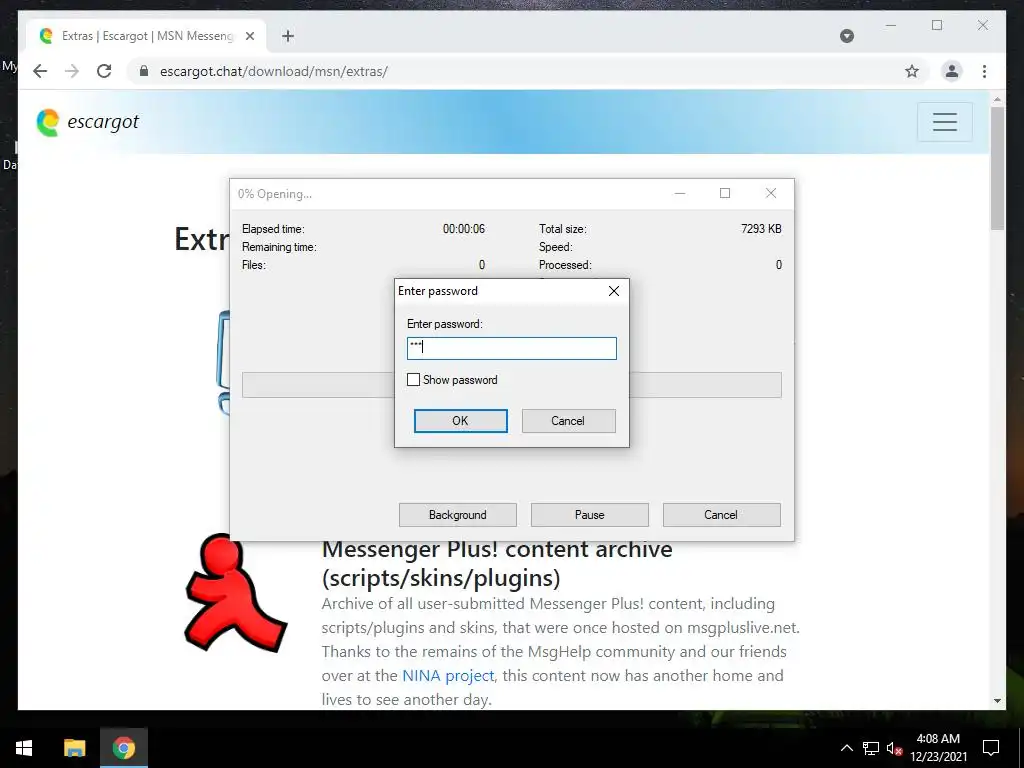Open the network tray icon
This screenshot has height=768, width=1024.
(x=871, y=748)
